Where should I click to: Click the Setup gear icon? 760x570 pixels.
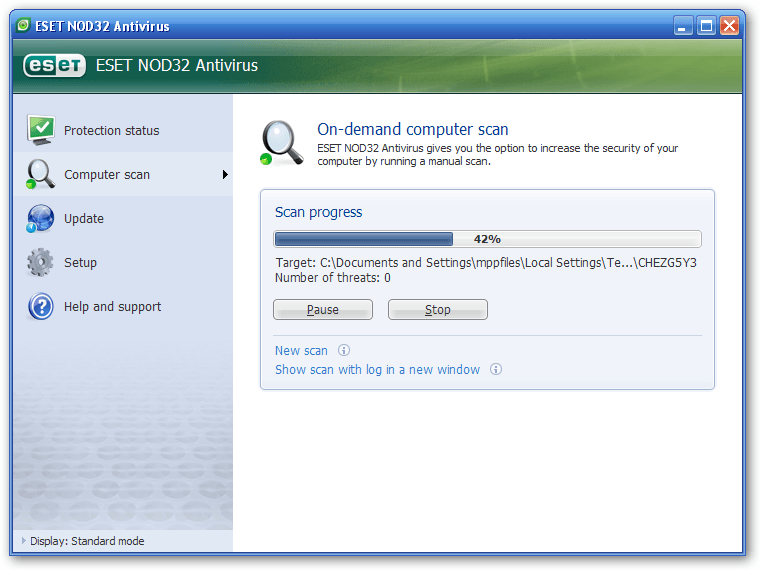40,262
